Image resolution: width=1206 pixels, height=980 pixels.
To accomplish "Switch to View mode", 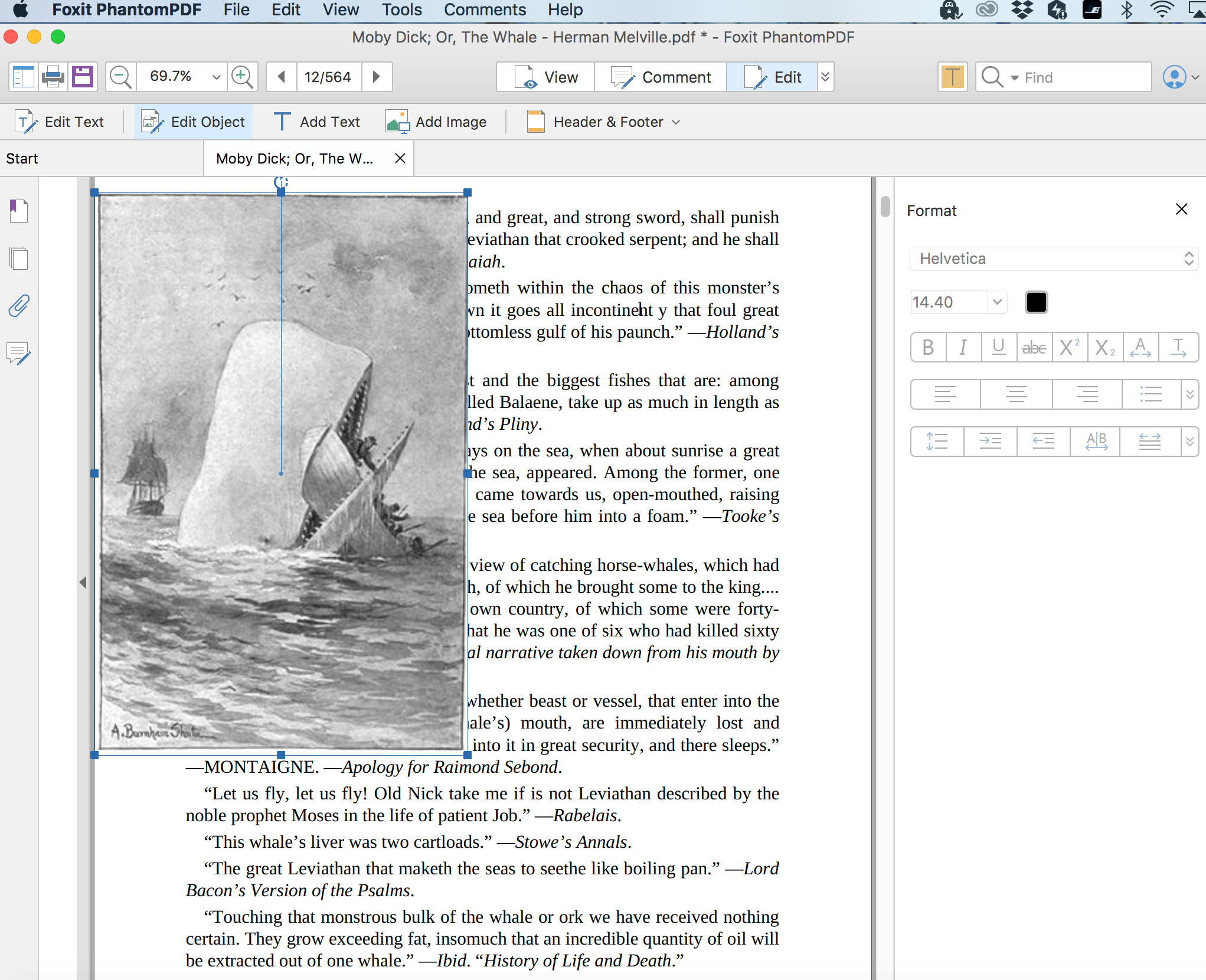I will 545,77.
